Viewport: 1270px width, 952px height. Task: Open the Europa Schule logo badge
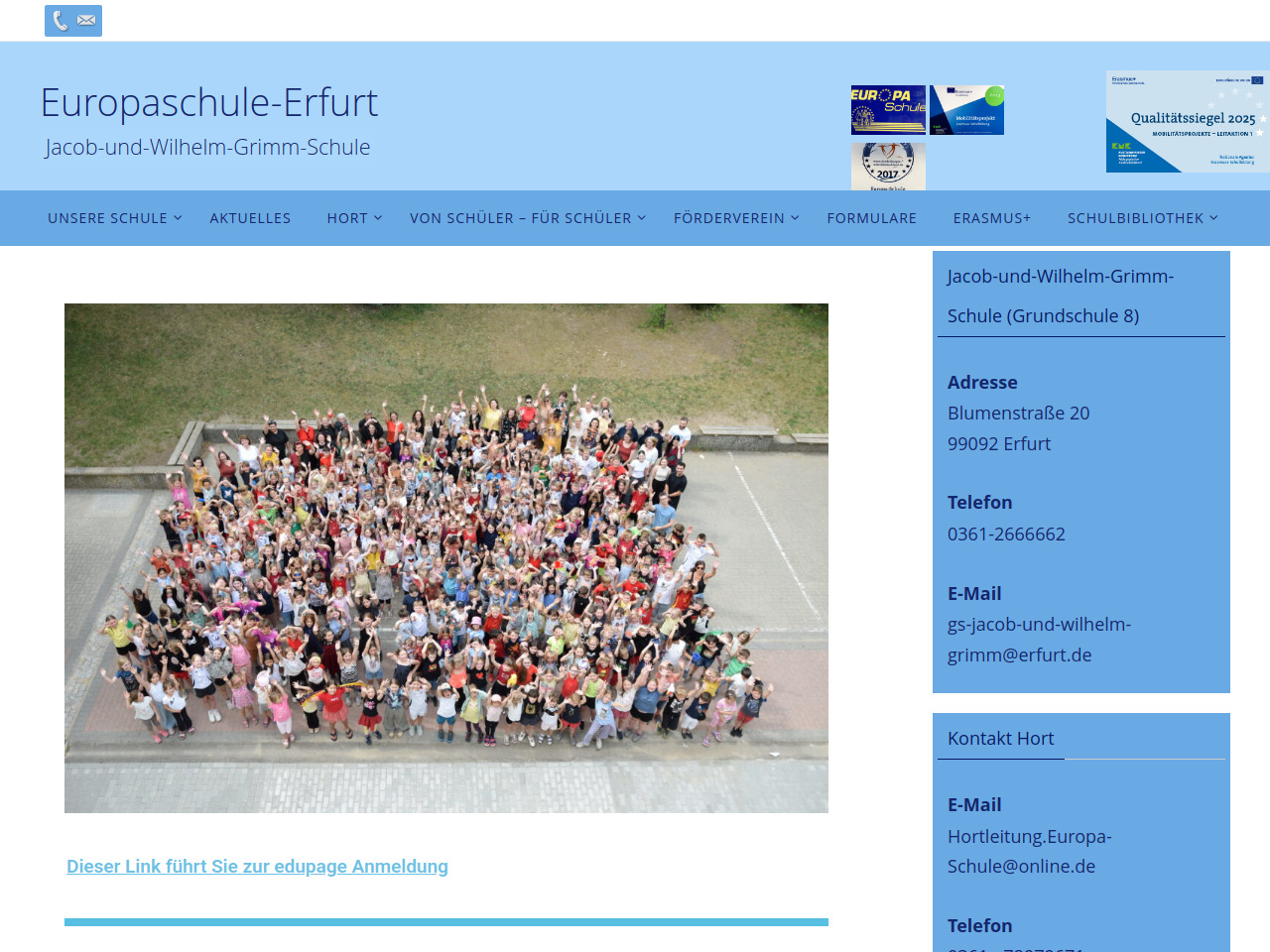888,109
